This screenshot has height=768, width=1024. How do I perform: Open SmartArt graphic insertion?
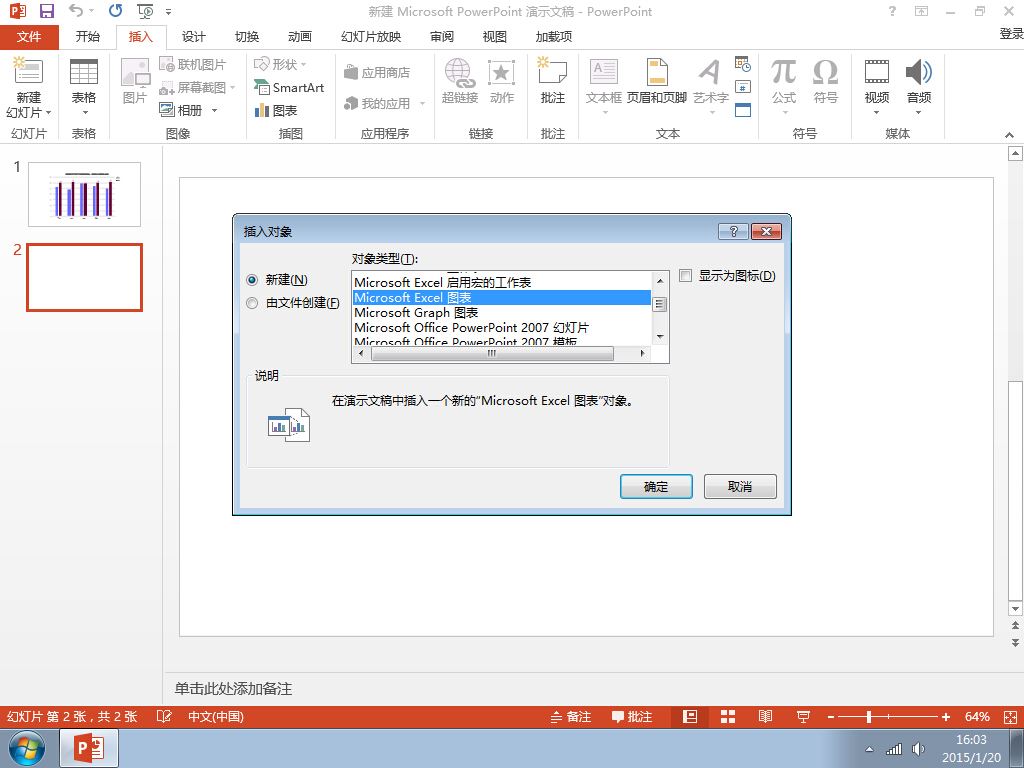(289, 88)
